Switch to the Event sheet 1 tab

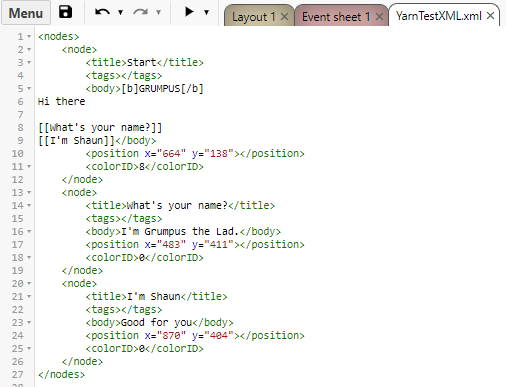click(x=336, y=16)
